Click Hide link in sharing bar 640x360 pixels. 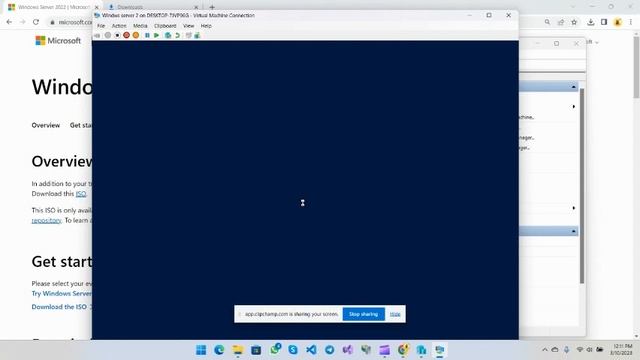395,314
